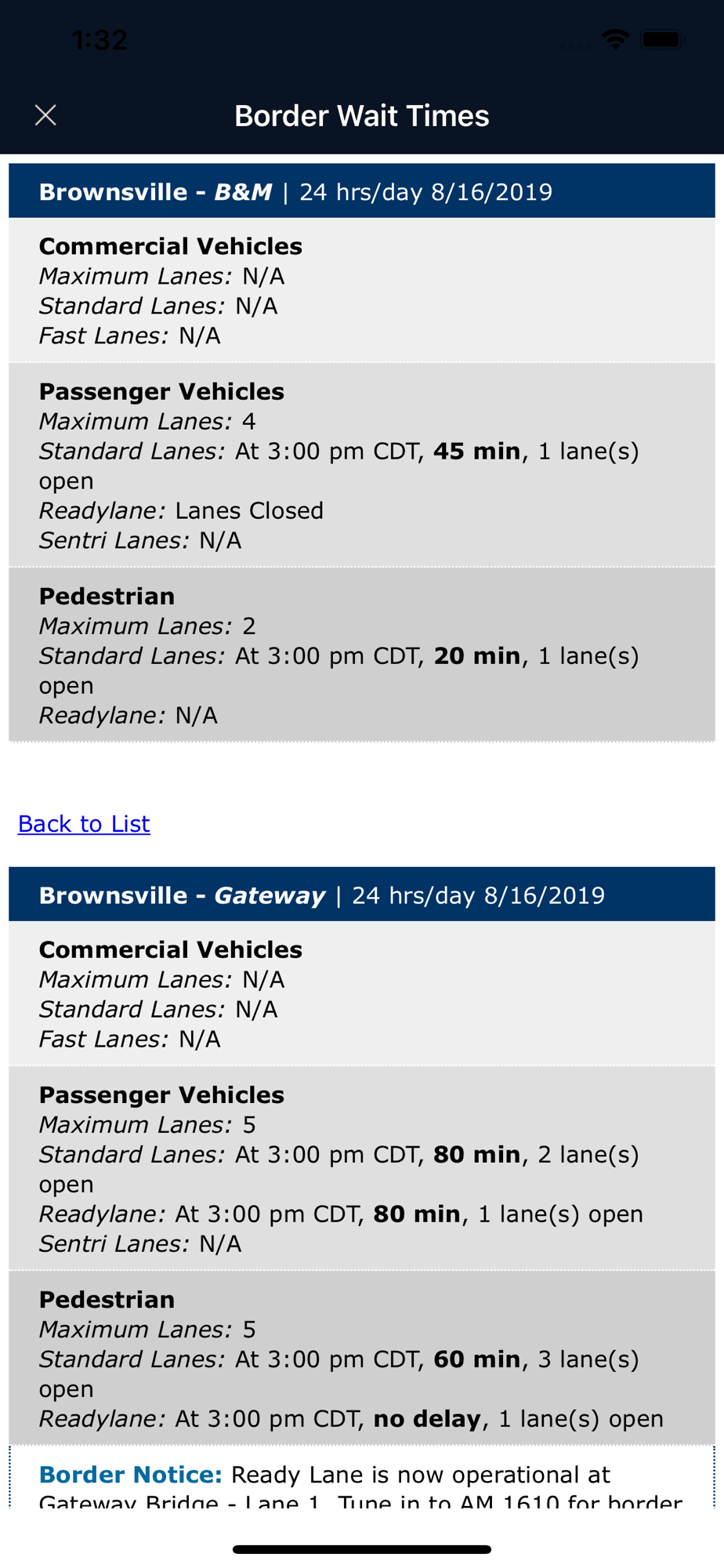Image resolution: width=724 pixels, height=1568 pixels.
Task: Tap Gateway Pedestrian Readylane no delay line
Action: click(x=351, y=1418)
